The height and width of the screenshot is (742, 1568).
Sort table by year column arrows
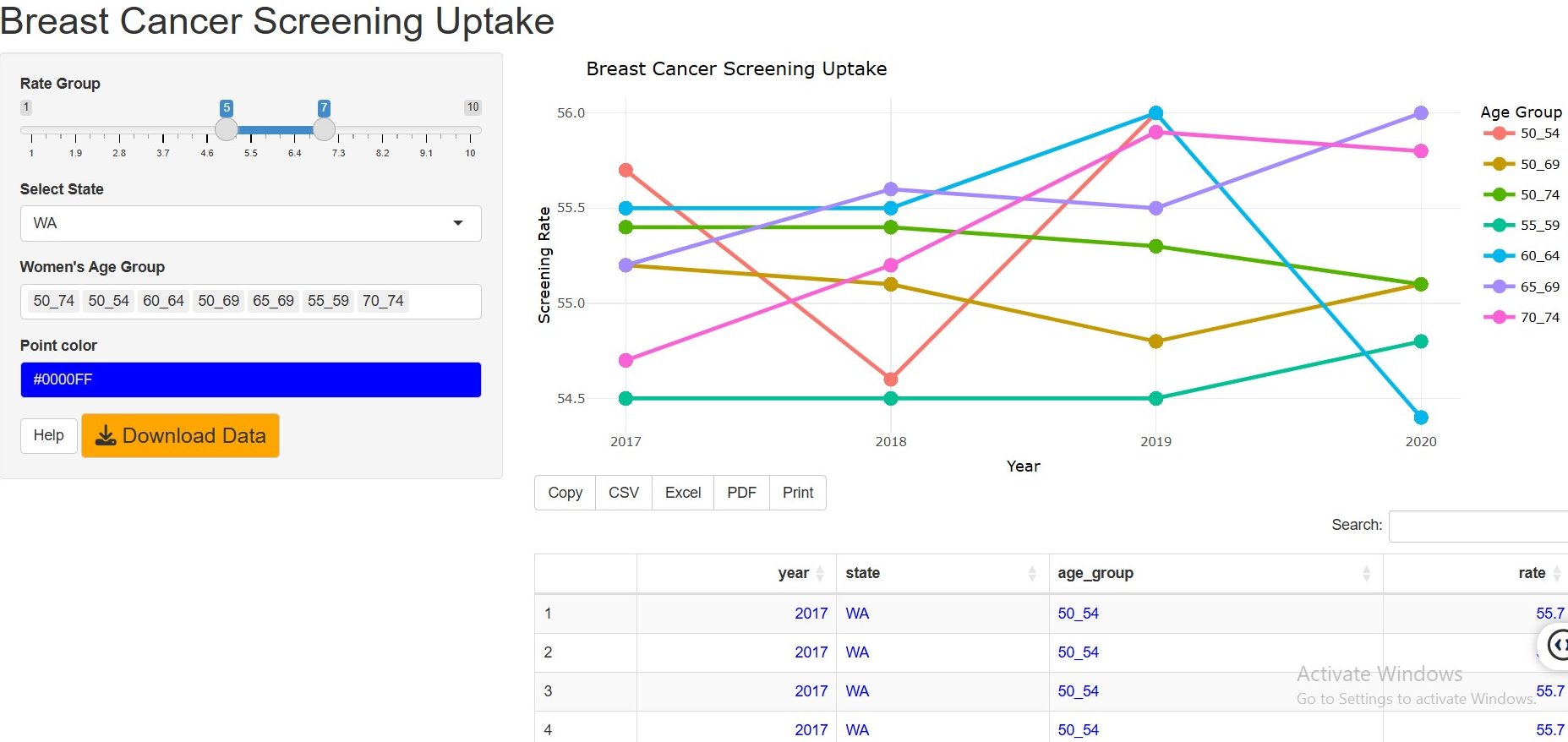click(819, 573)
